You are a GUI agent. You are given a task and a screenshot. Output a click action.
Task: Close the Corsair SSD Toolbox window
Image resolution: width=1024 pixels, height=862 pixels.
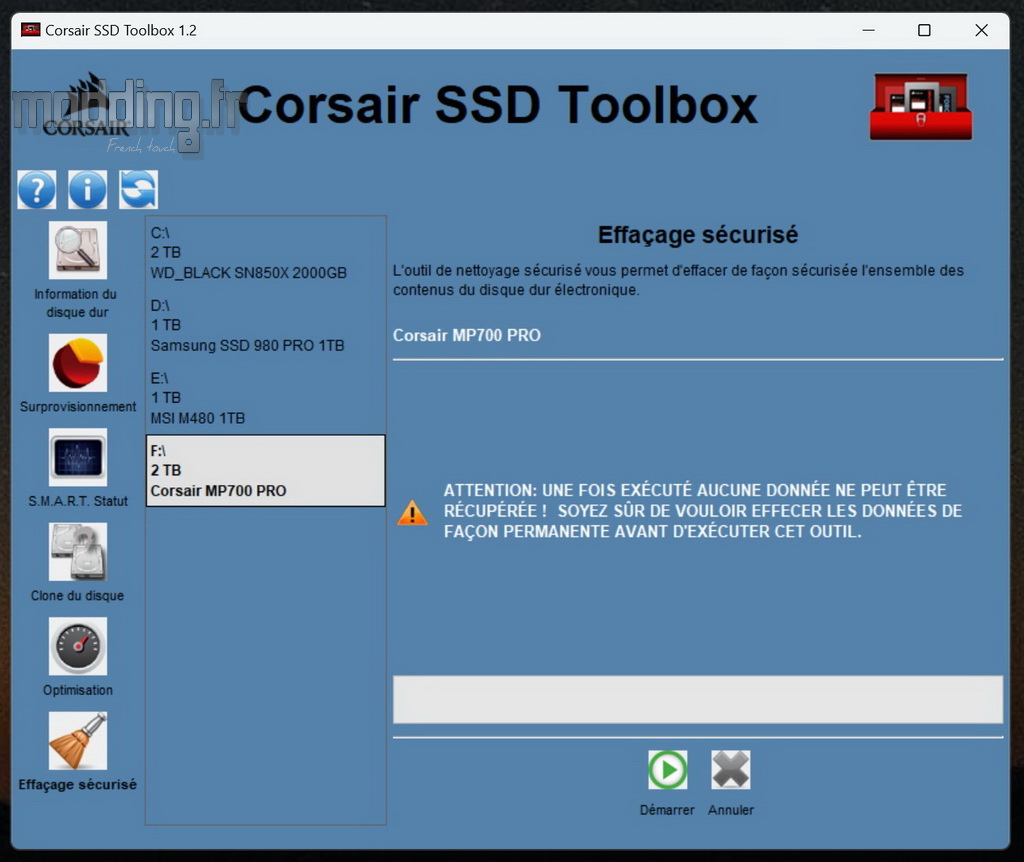click(x=981, y=30)
